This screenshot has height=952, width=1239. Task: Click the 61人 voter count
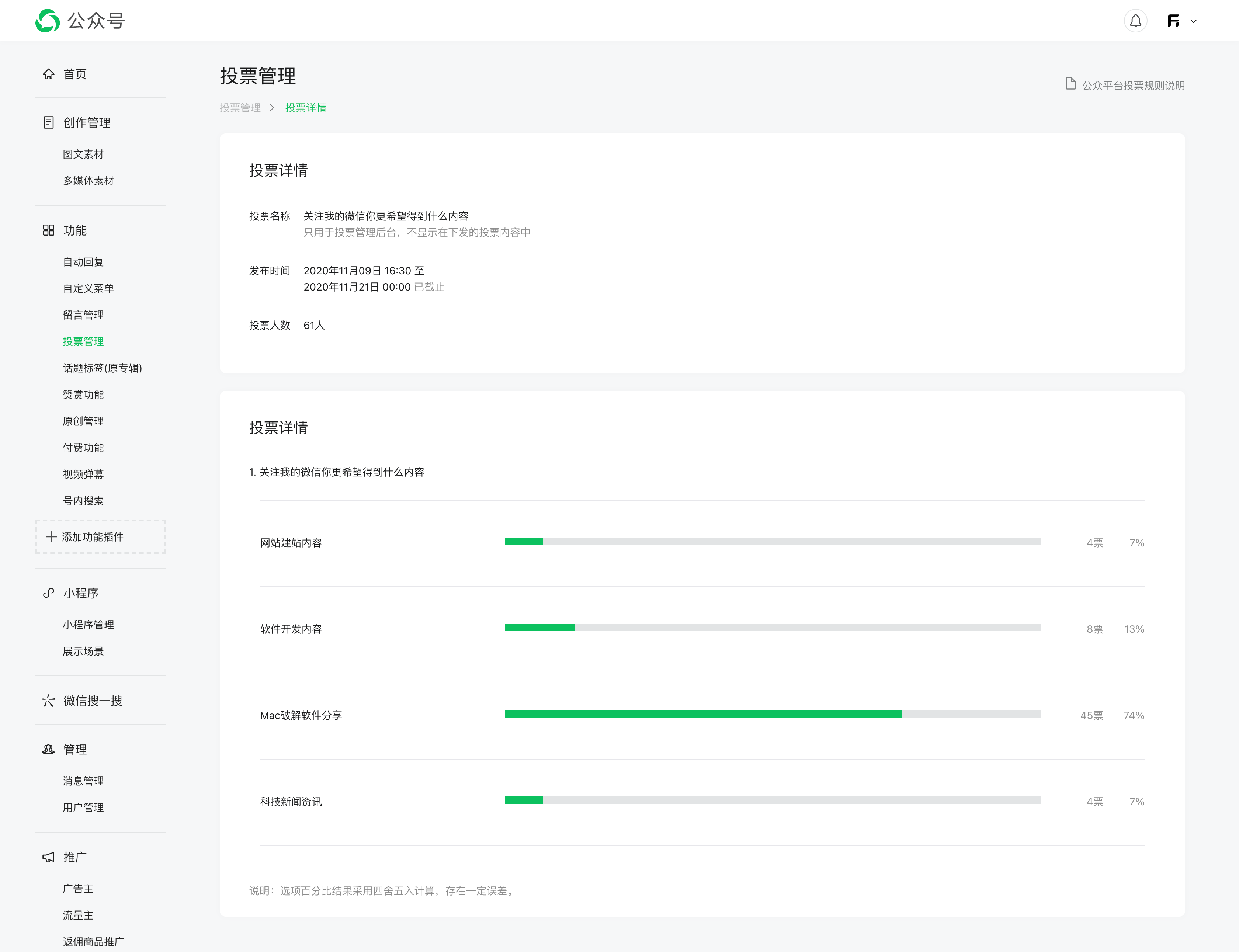314,325
